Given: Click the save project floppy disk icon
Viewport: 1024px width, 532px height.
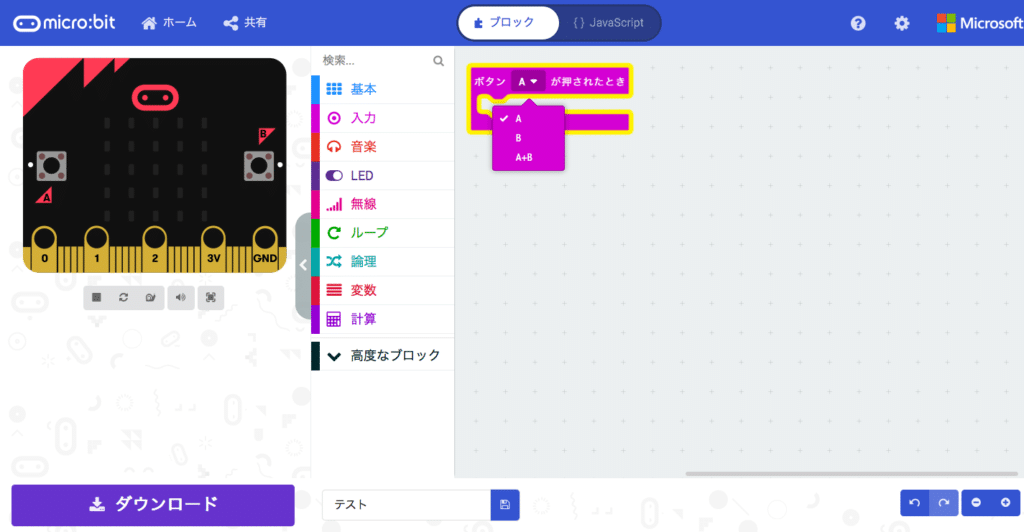Looking at the screenshot, I should pyautogui.click(x=505, y=505).
